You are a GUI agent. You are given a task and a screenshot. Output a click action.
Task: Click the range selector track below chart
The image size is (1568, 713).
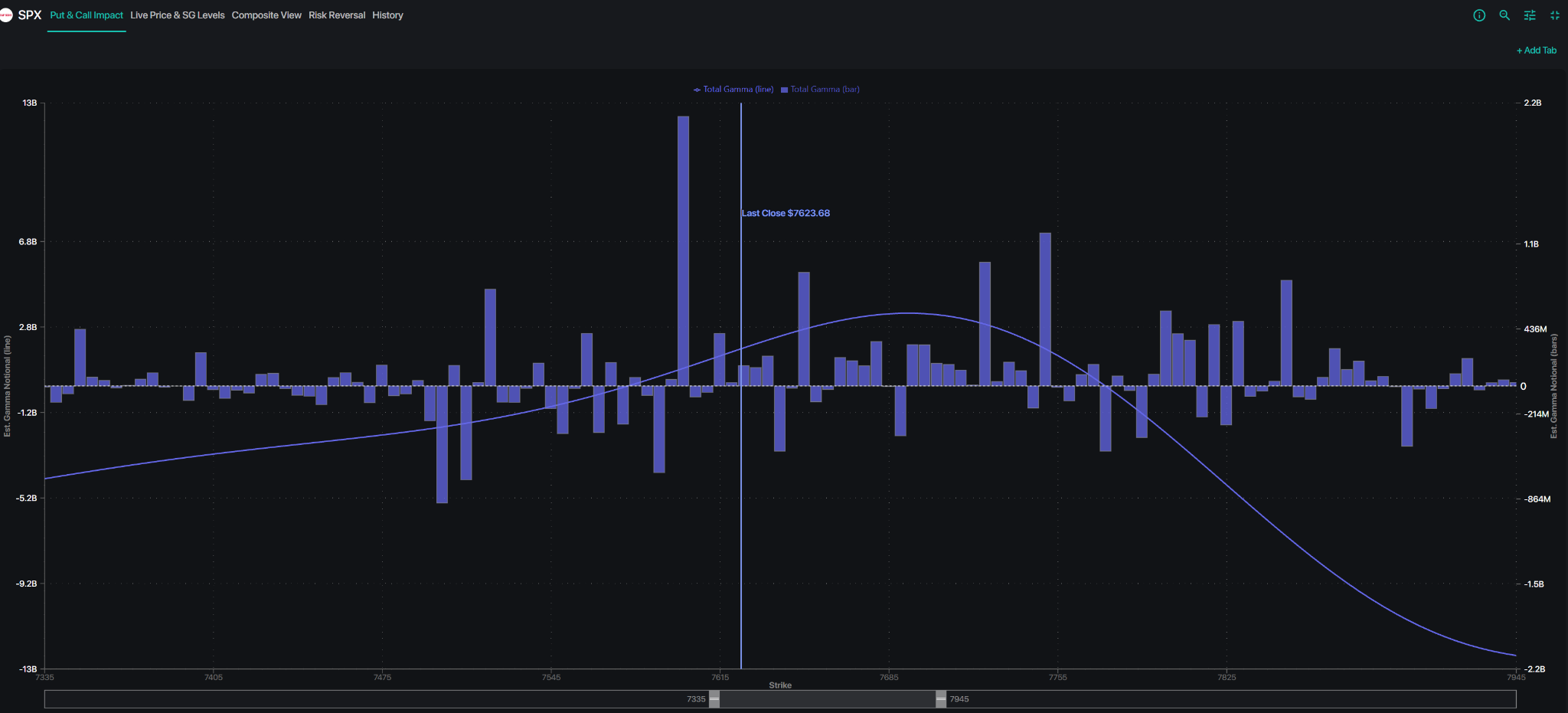click(x=780, y=699)
